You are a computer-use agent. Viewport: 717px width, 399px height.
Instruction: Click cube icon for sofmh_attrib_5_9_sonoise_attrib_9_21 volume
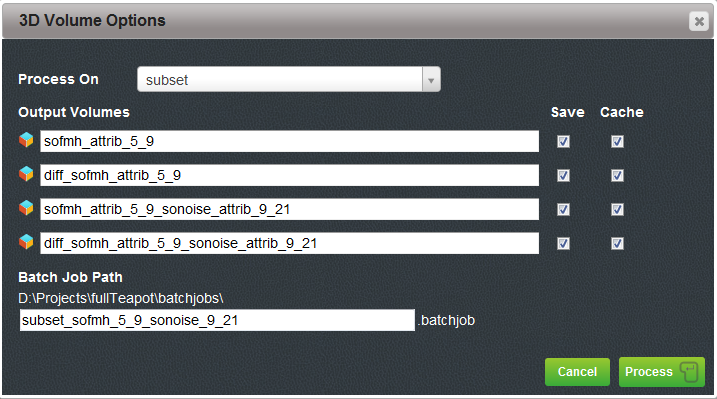(26, 208)
